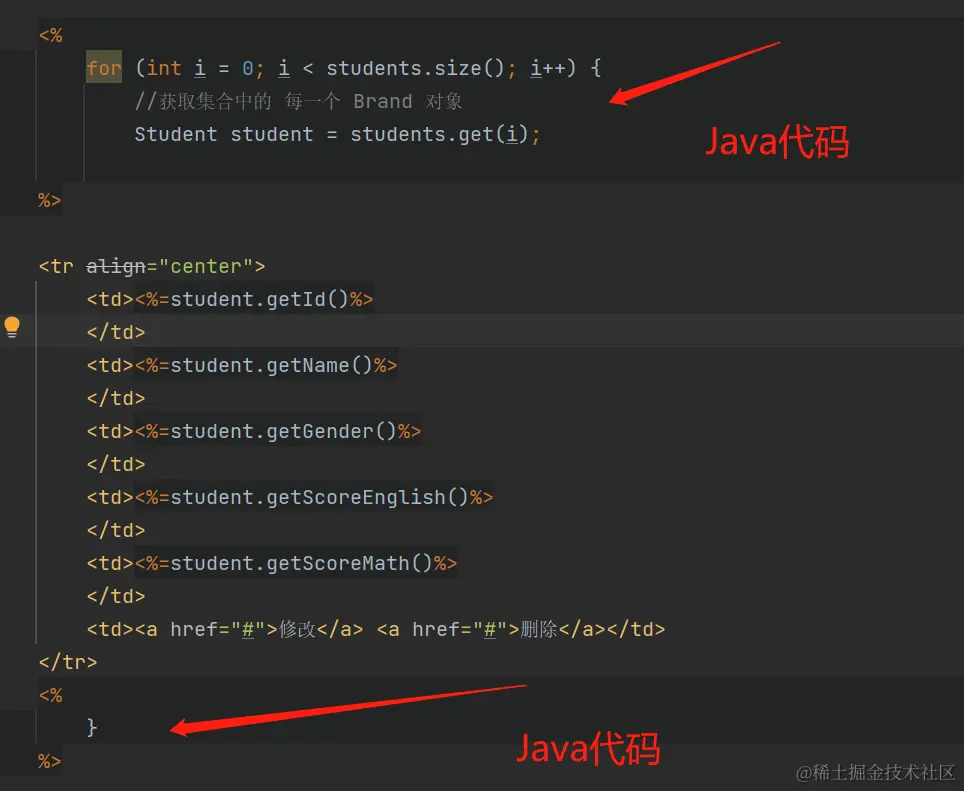Click the first '<%' scriptlet opener at top

[50, 35]
